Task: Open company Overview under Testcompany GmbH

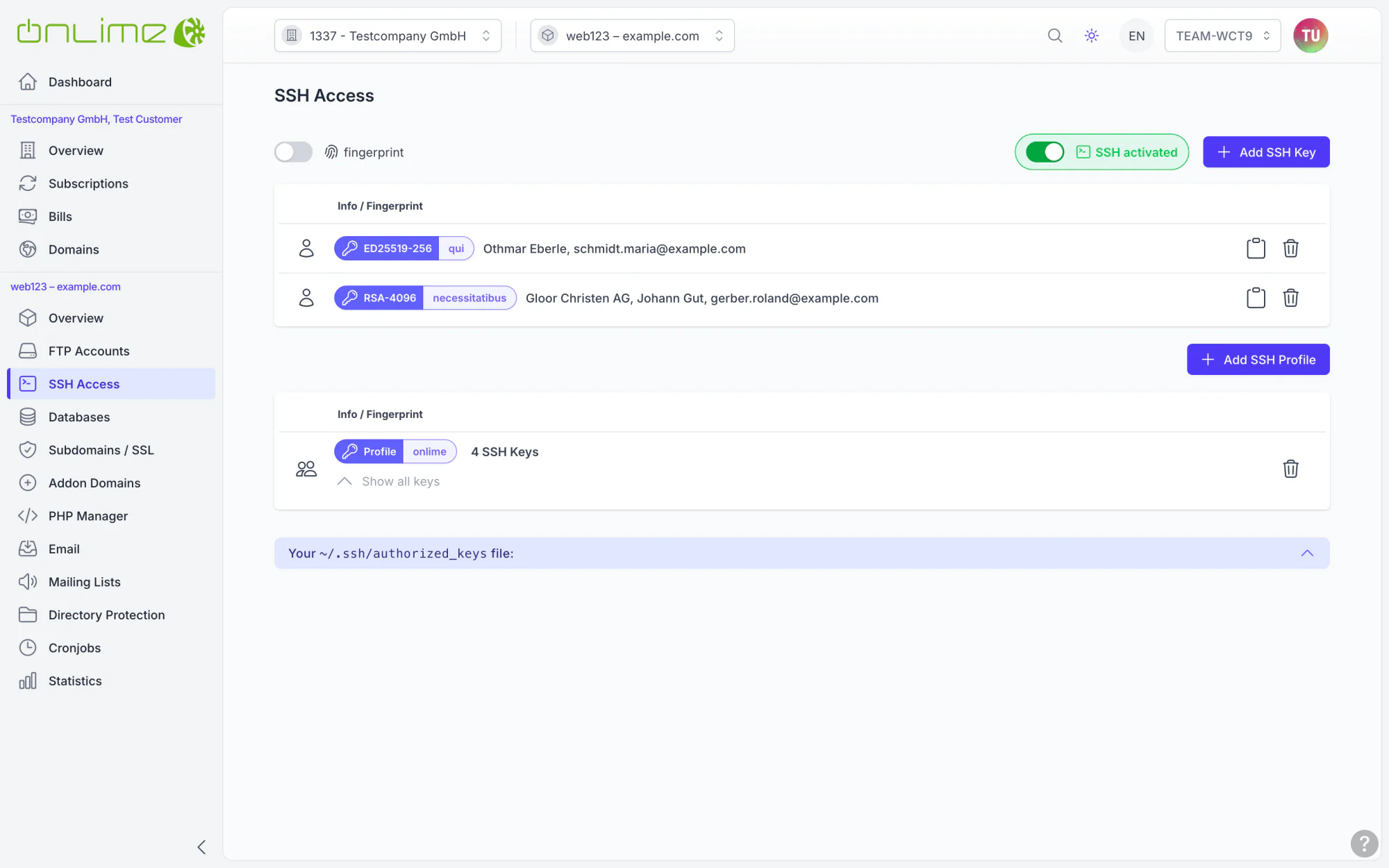Action: pos(111,151)
